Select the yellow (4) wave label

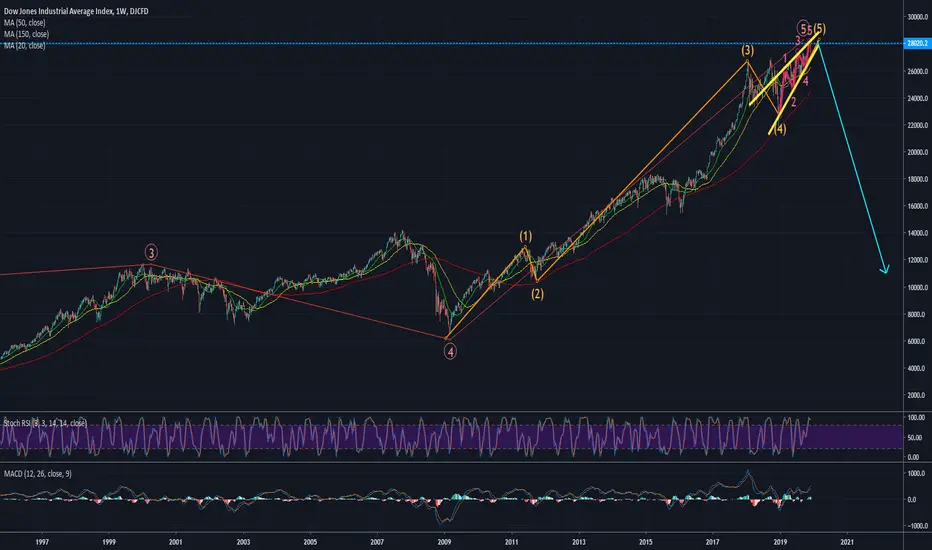780,129
